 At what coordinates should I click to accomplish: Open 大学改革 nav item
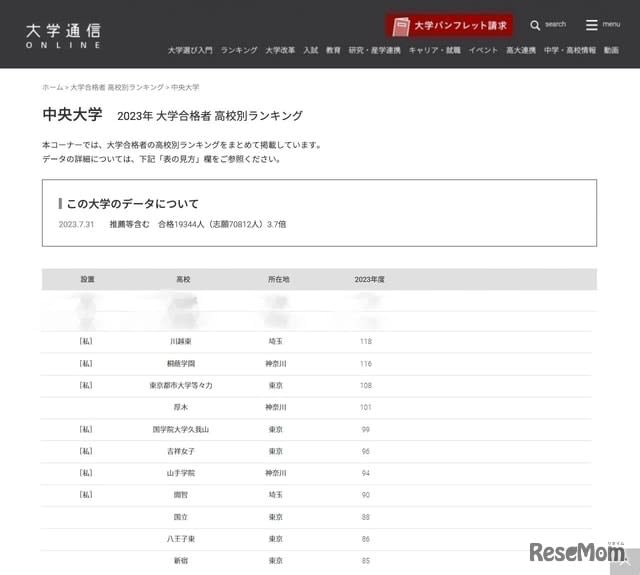click(x=280, y=50)
